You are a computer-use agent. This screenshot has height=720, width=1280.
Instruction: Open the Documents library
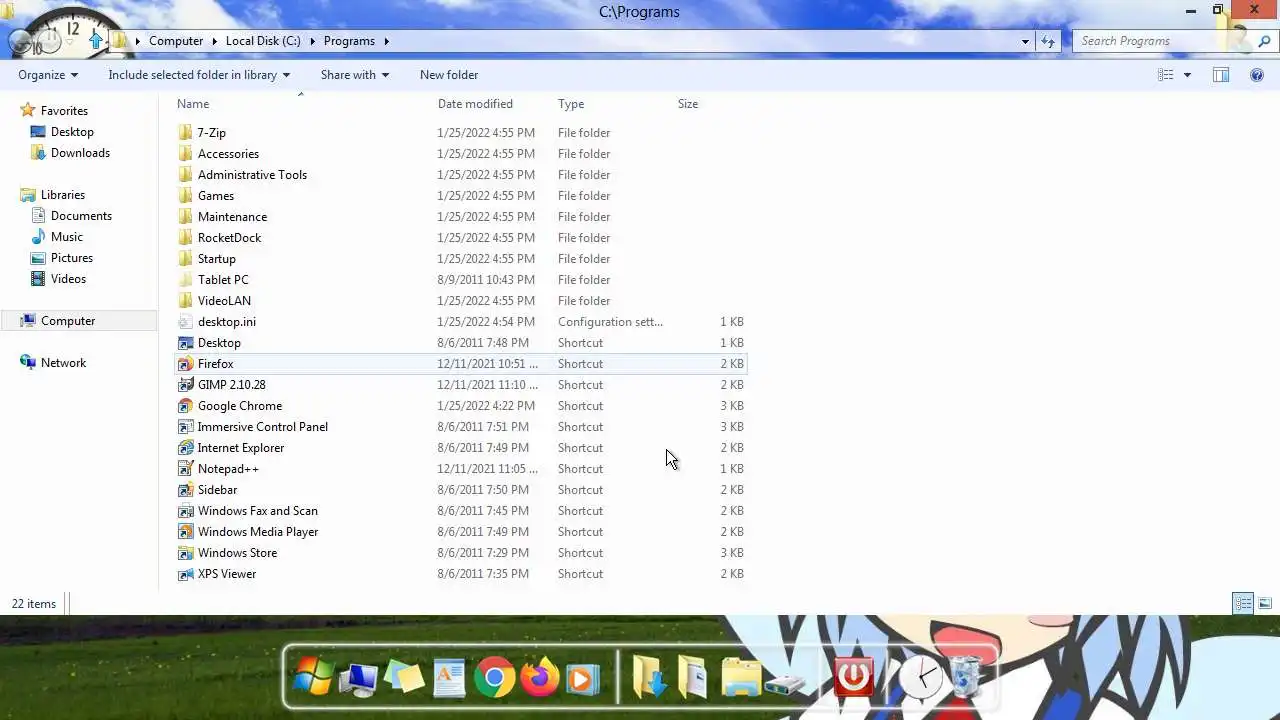click(81, 216)
